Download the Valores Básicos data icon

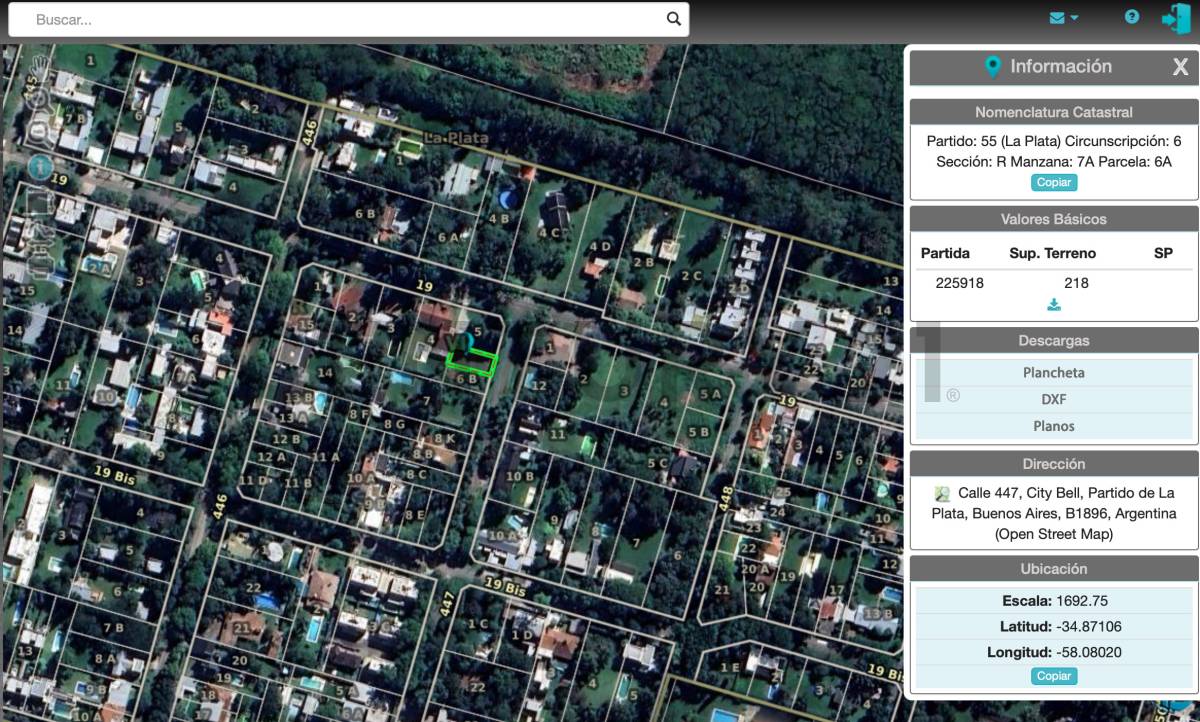pos(1054,306)
